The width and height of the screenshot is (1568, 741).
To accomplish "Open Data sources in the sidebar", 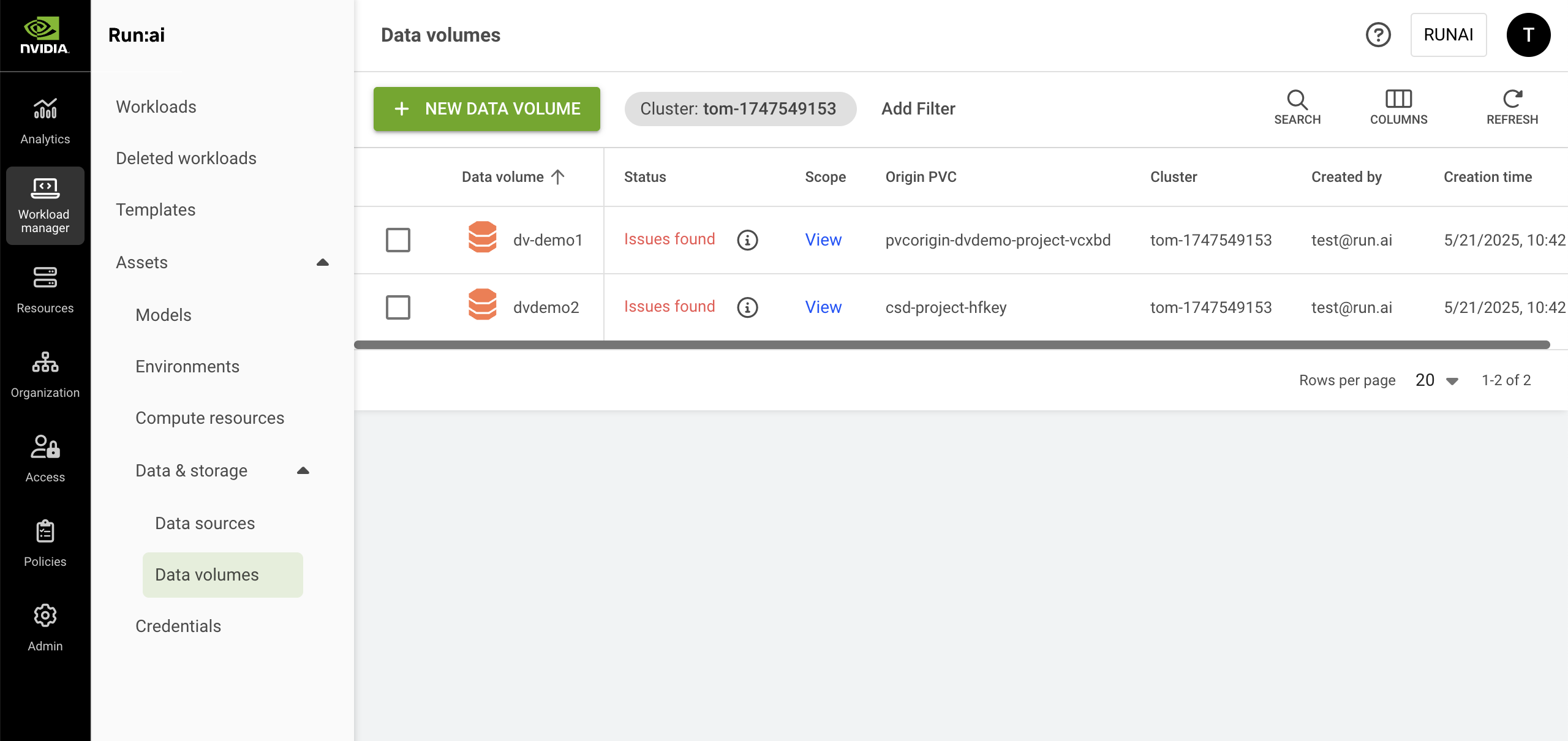I will (205, 523).
